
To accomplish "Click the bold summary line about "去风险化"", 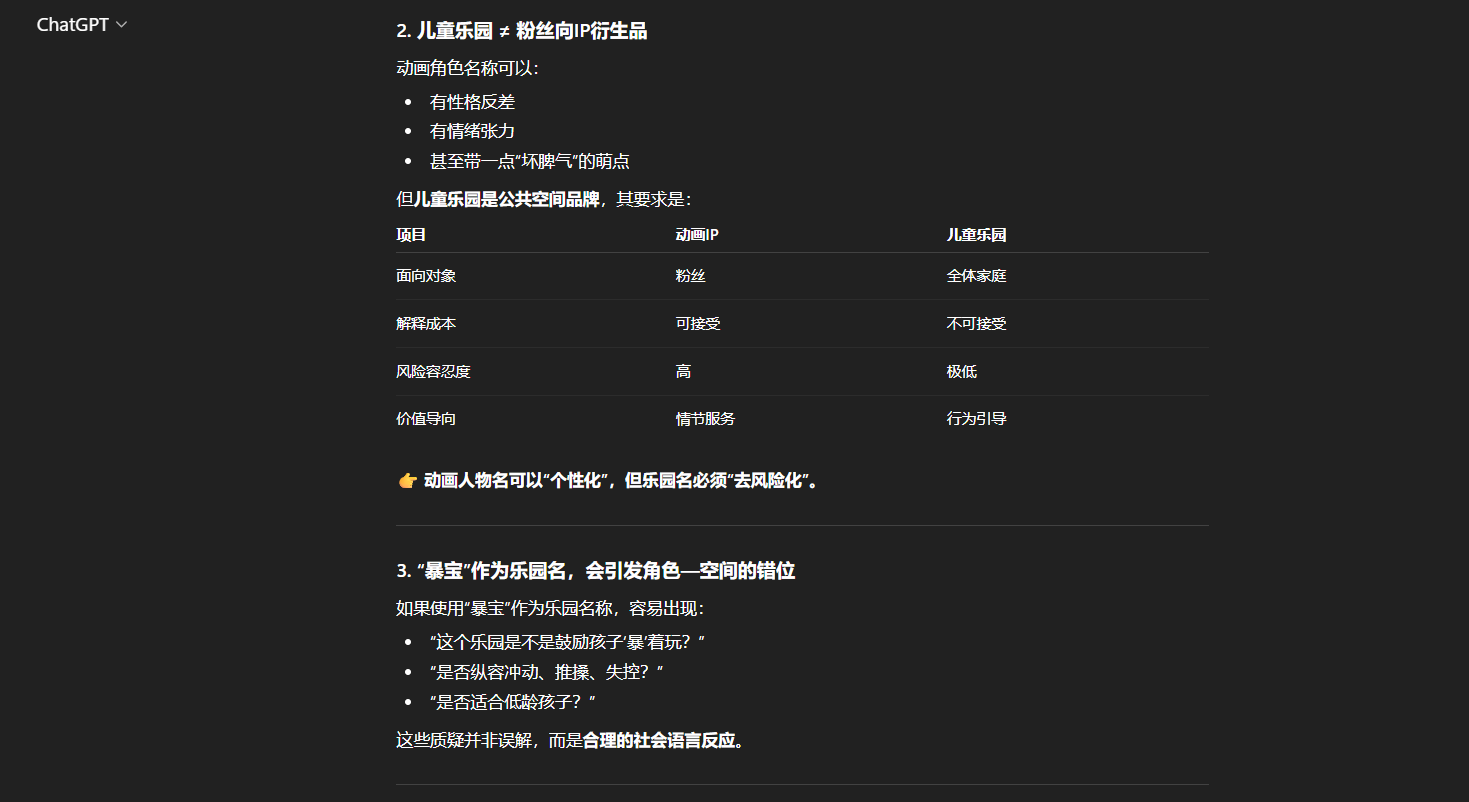I will [x=608, y=481].
